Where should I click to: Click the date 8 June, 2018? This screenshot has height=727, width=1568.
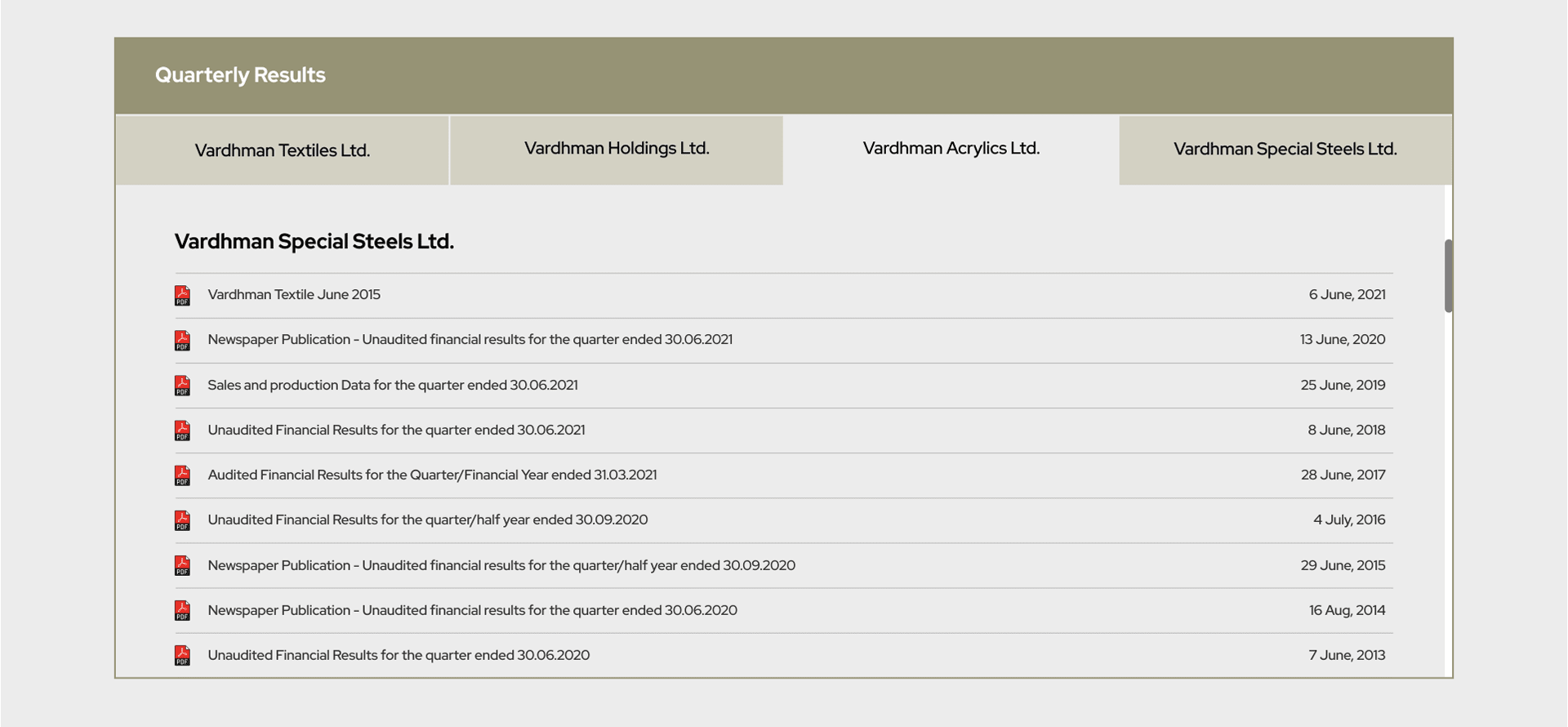[1347, 430]
